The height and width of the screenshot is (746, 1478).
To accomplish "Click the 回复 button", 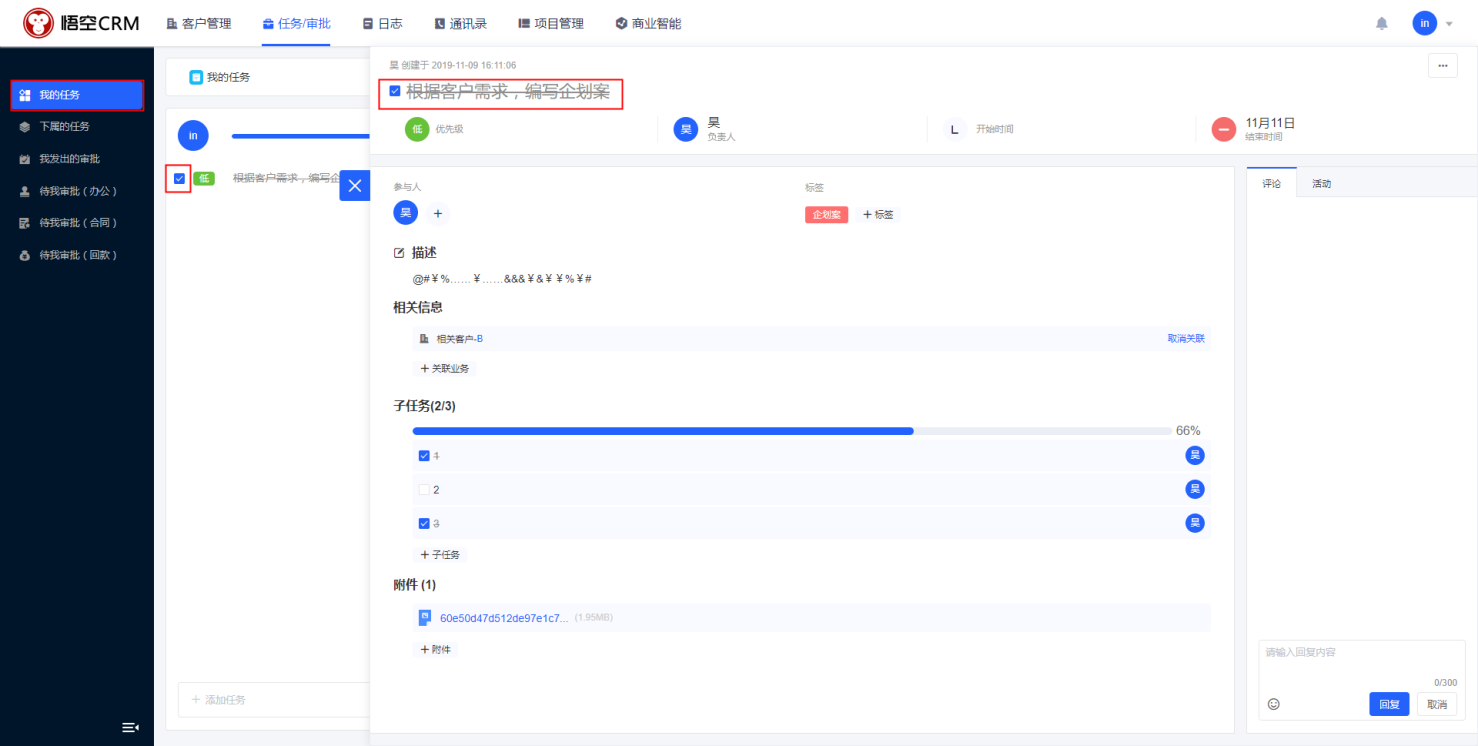I will [1389, 704].
